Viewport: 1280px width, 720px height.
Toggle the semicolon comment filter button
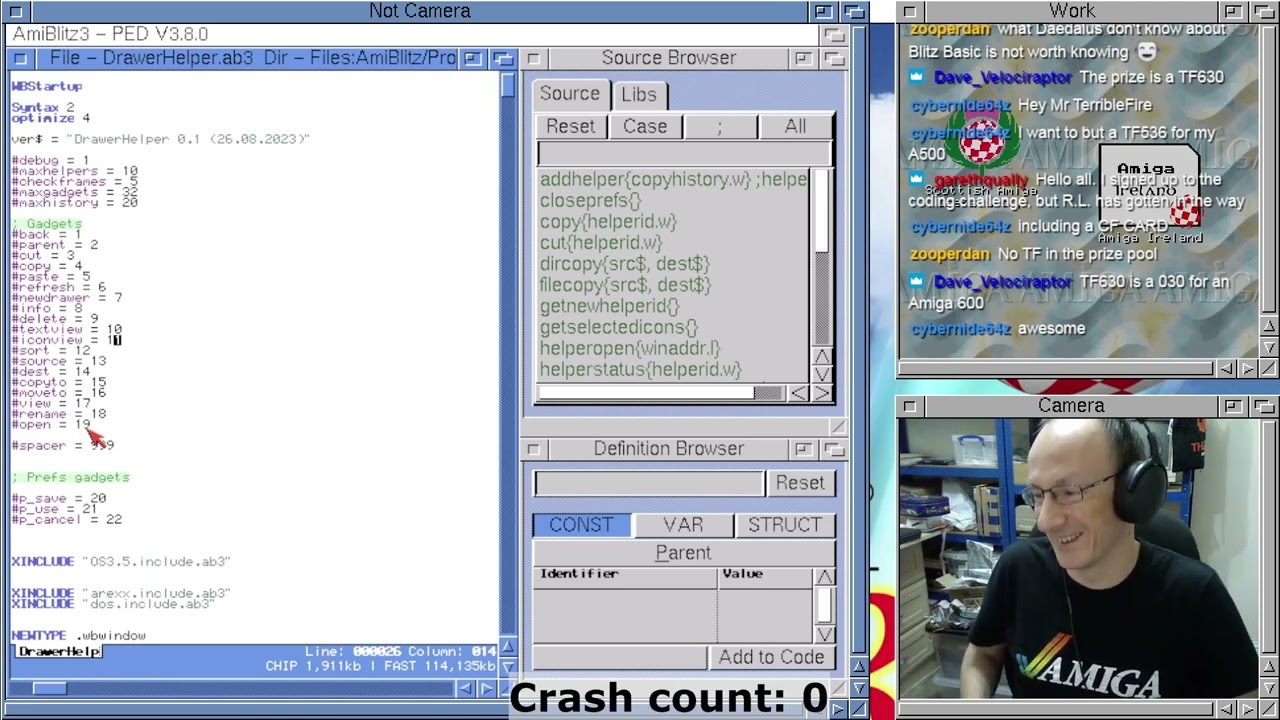[x=719, y=126]
